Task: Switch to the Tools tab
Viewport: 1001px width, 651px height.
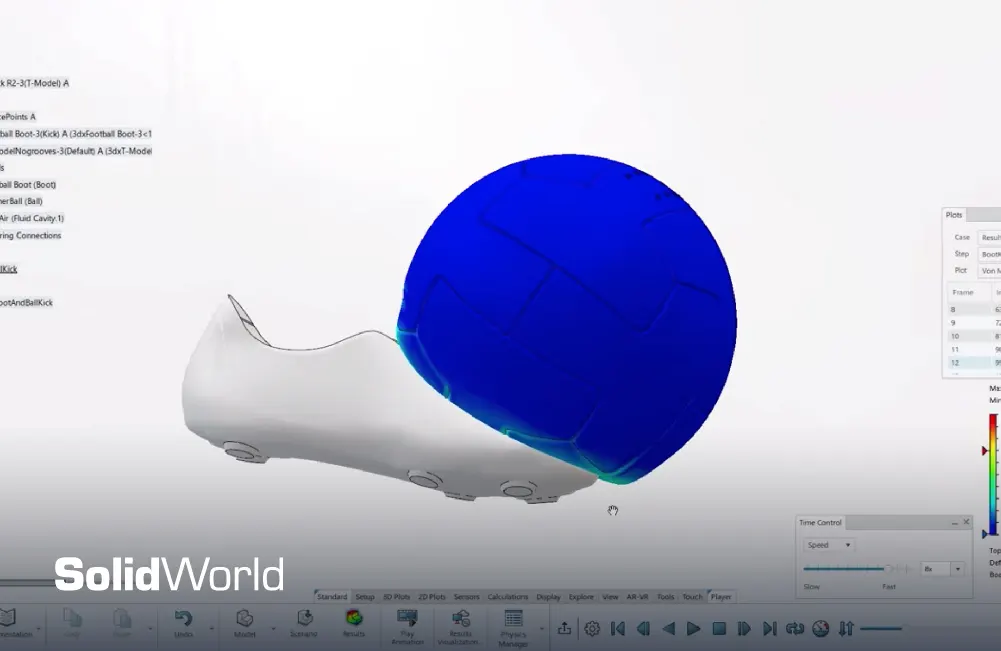Action: pyautogui.click(x=666, y=597)
